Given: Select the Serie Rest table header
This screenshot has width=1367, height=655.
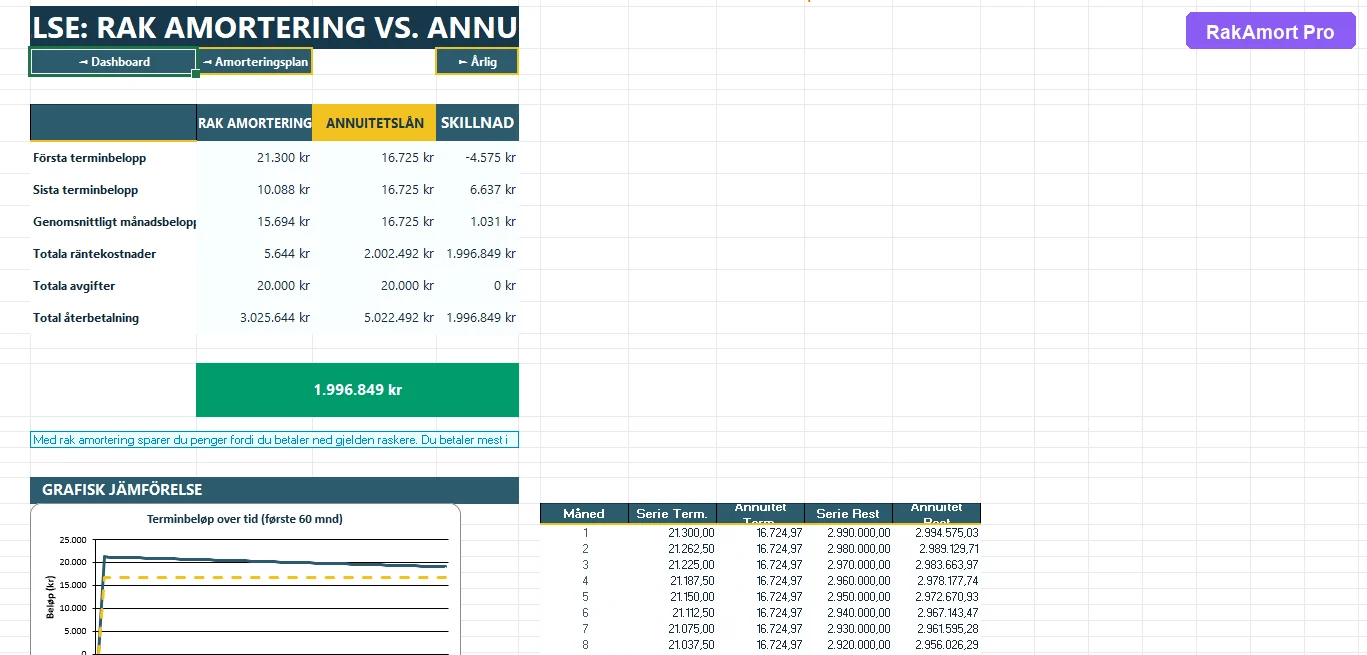Looking at the screenshot, I should coord(848,514).
